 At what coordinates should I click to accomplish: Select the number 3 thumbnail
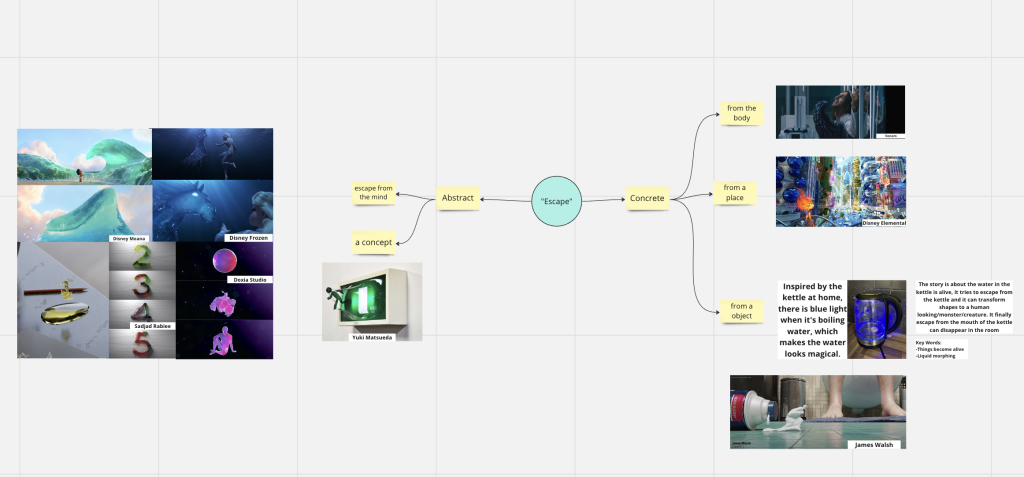click(x=142, y=285)
